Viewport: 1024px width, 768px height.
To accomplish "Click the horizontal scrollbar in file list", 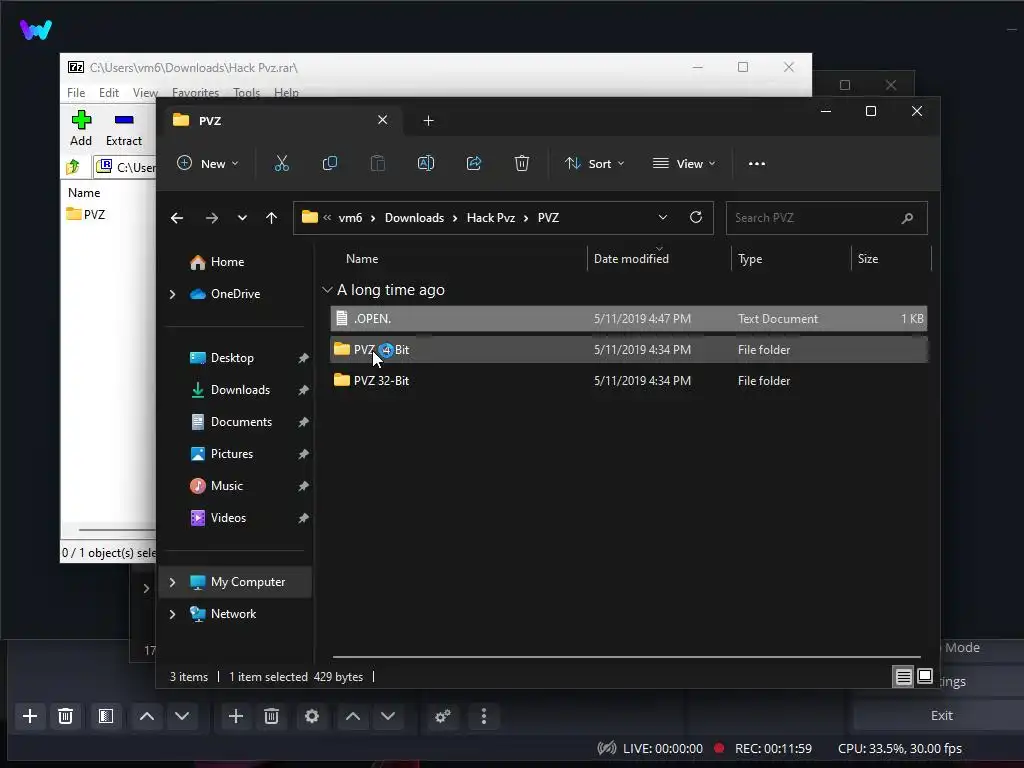I will click(x=626, y=656).
